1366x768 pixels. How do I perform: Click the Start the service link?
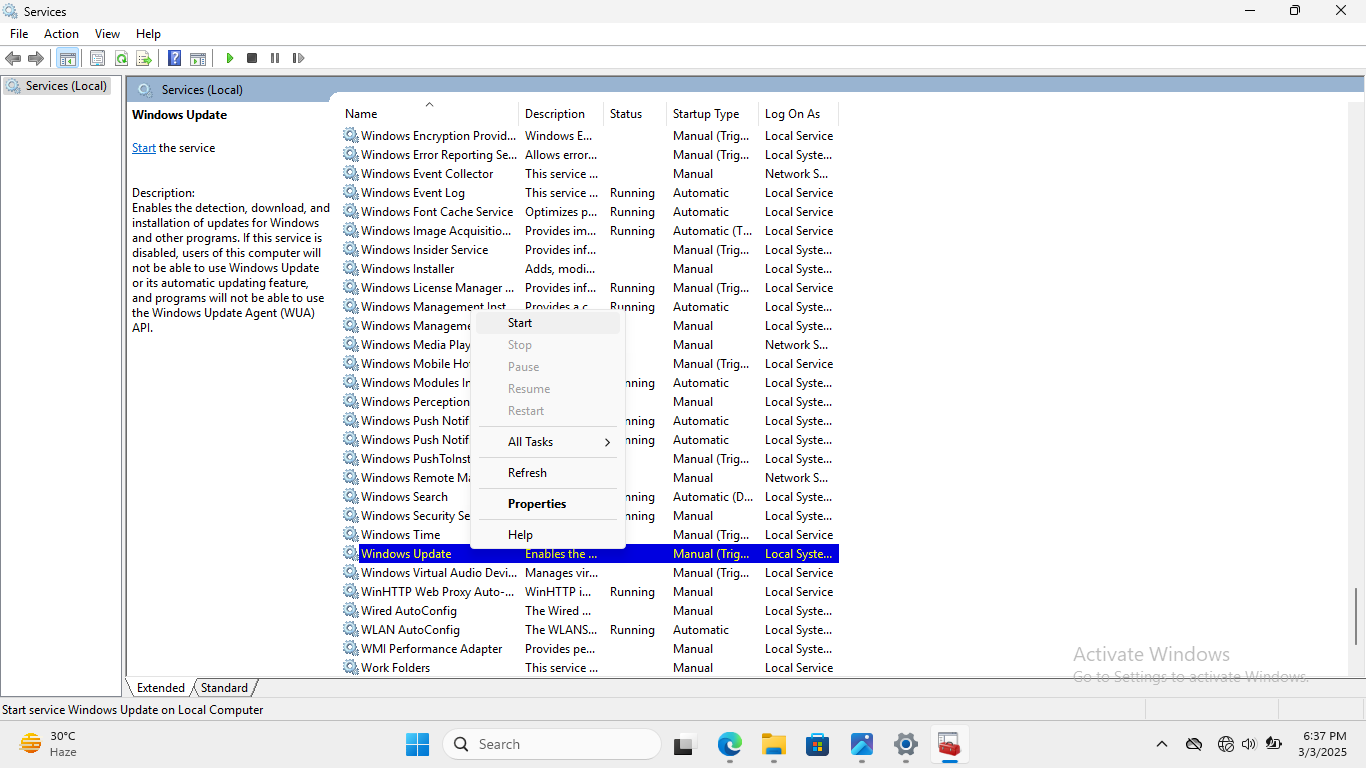click(x=144, y=148)
